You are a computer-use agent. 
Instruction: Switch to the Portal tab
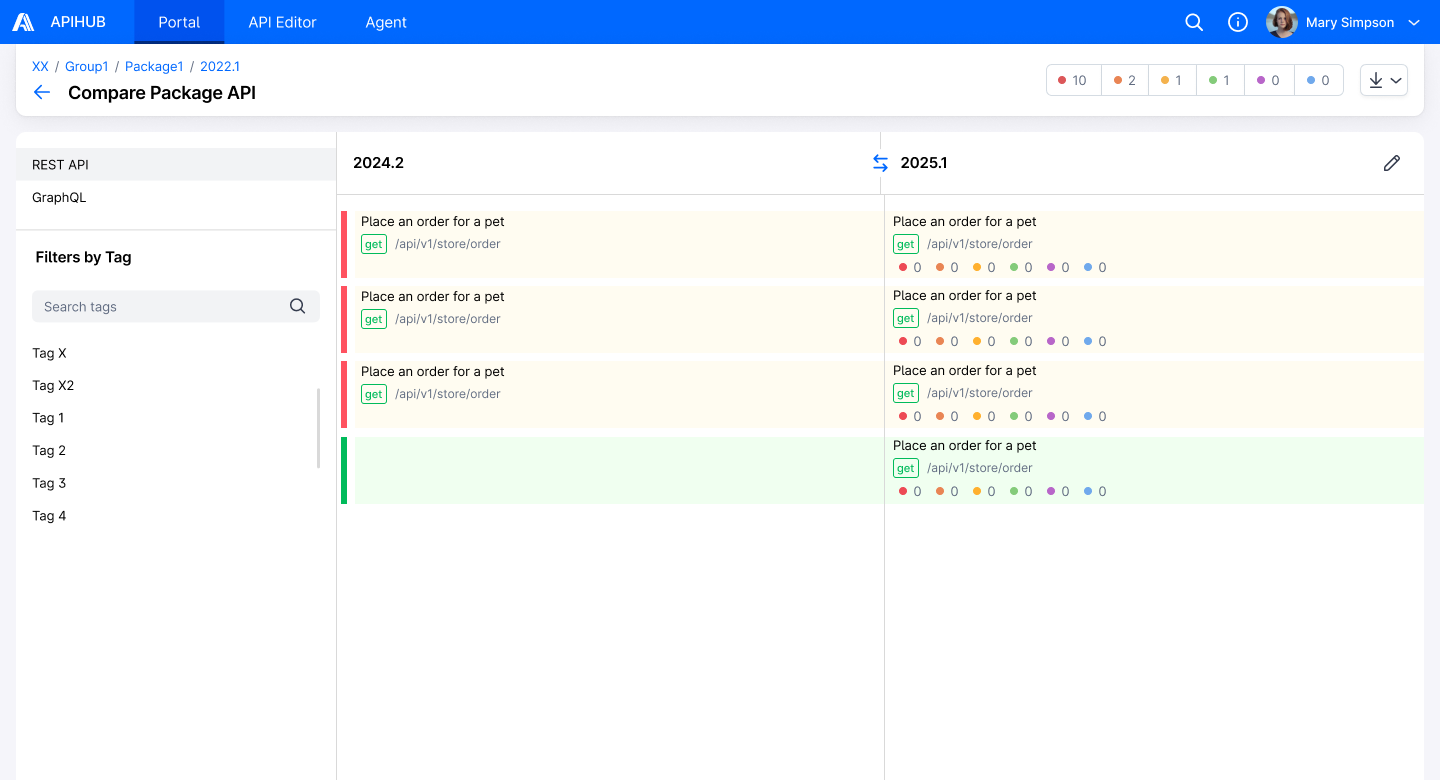click(x=179, y=22)
